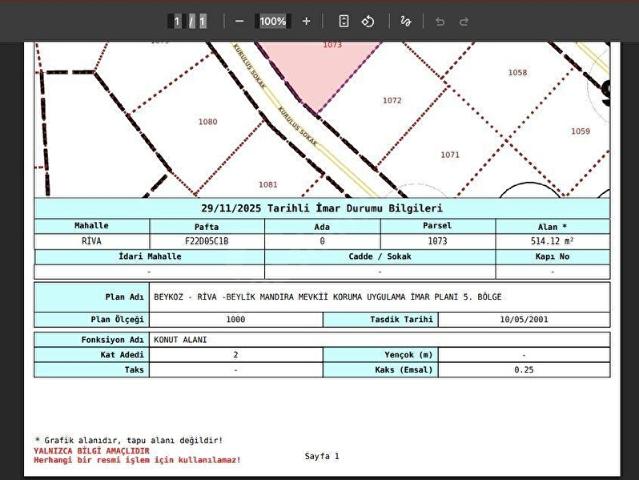The width and height of the screenshot is (639, 480).
Task: Toggle the fit to page icon
Action: pyautogui.click(x=343, y=21)
